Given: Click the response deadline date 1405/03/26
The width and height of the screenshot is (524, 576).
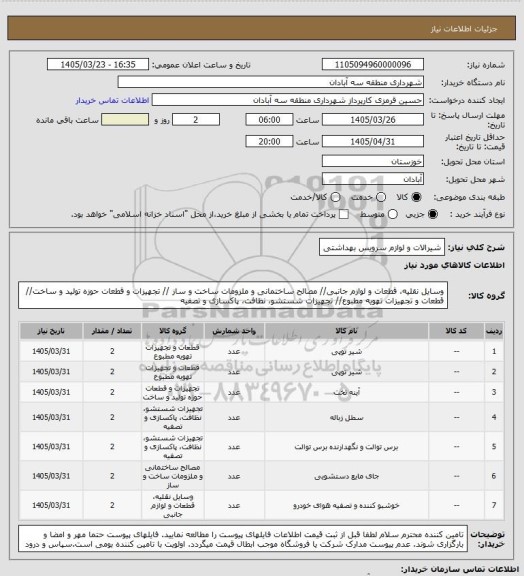Looking at the screenshot, I should 373,120.
